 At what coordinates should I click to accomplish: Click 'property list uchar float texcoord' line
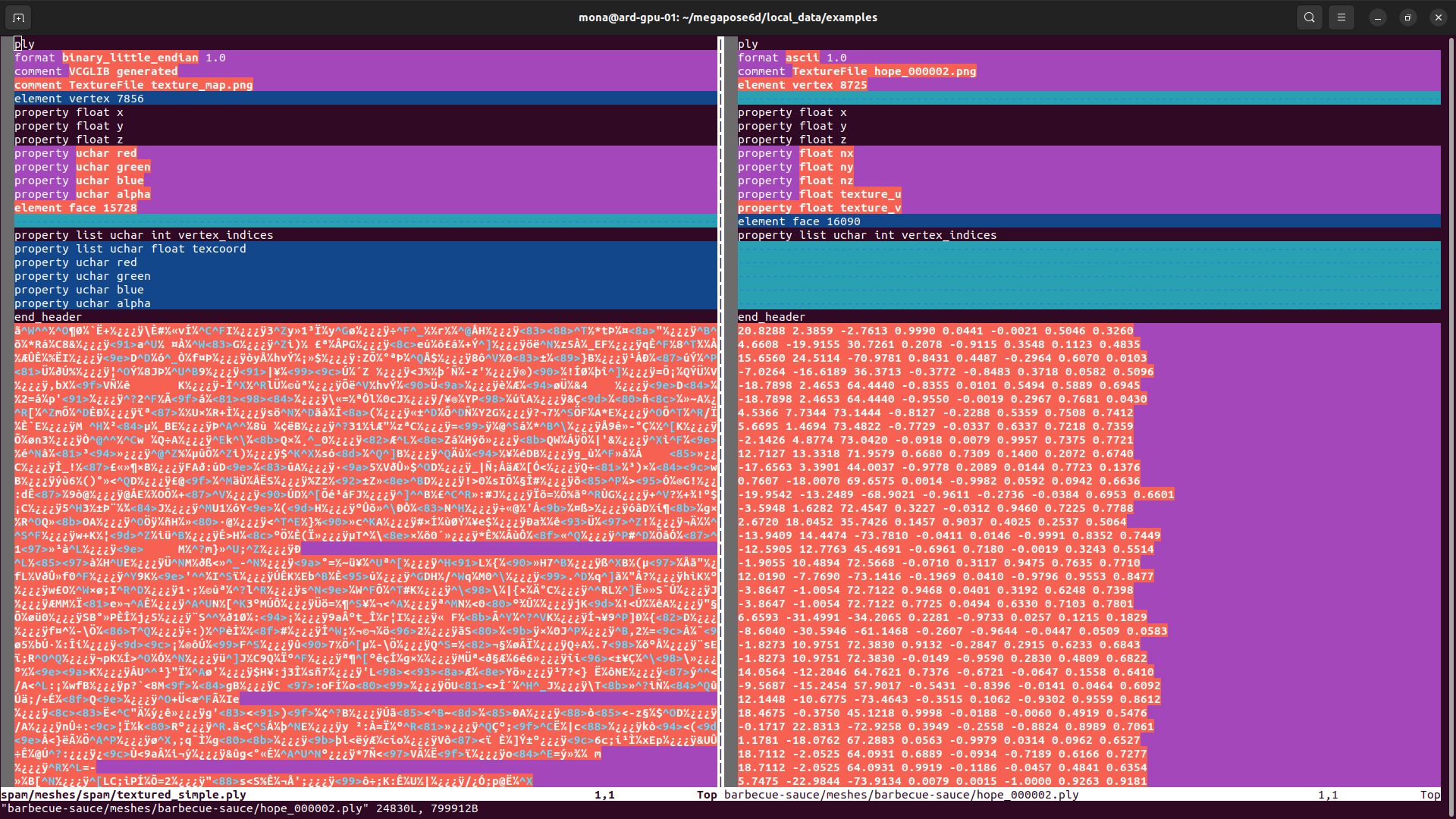click(x=130, y=249)
